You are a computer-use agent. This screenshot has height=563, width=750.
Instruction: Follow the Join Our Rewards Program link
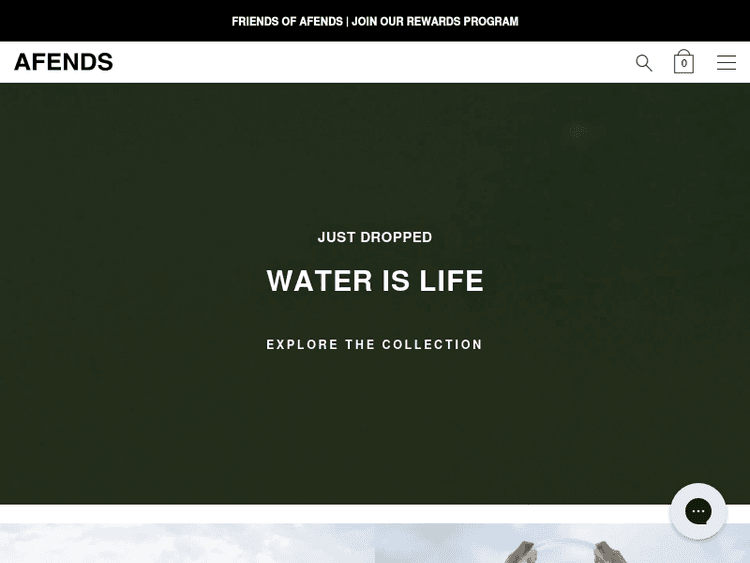pyautogui.click(x=435, y=22)
